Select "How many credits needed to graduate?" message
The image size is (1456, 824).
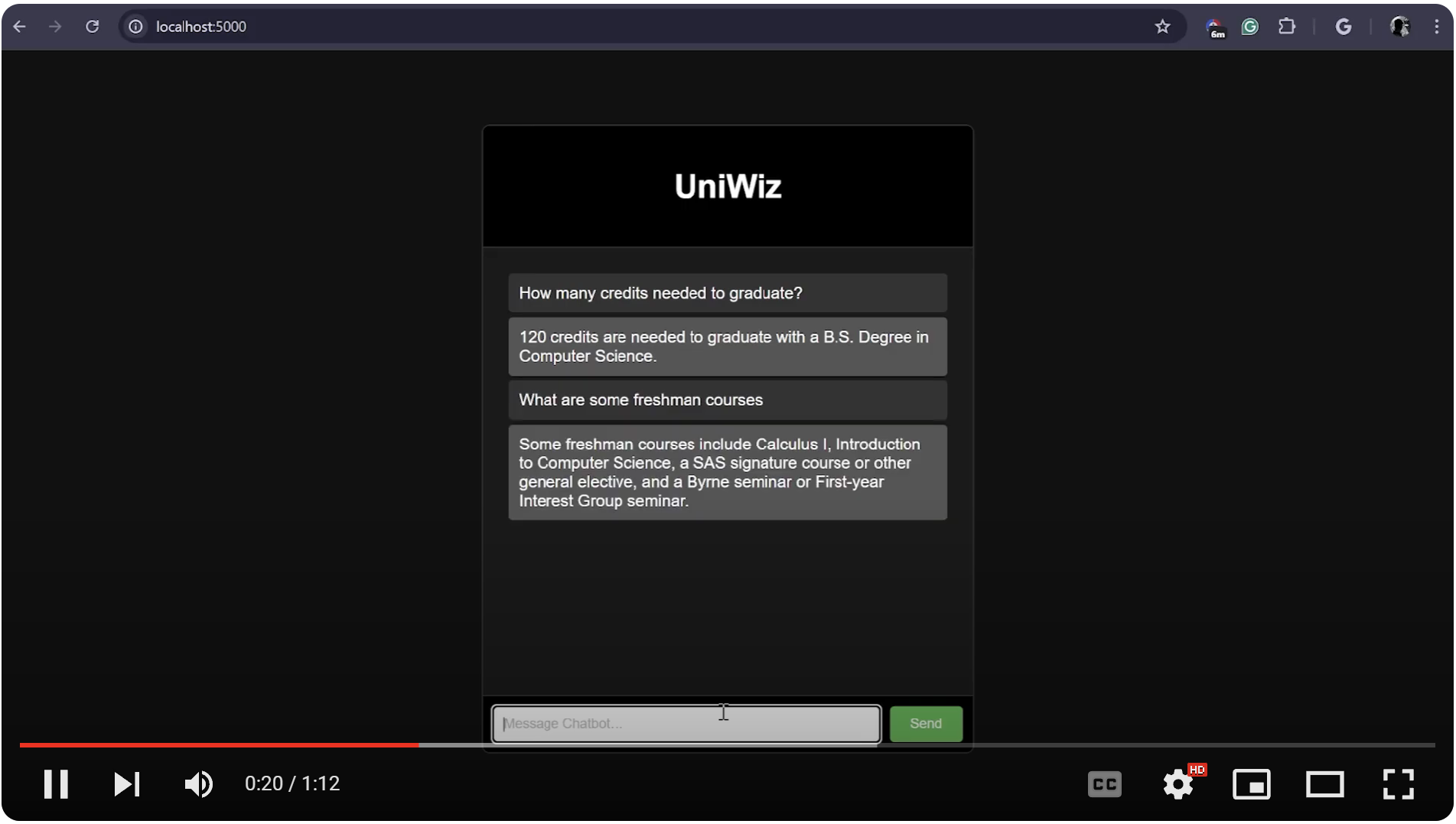click(x=728, y=293)
